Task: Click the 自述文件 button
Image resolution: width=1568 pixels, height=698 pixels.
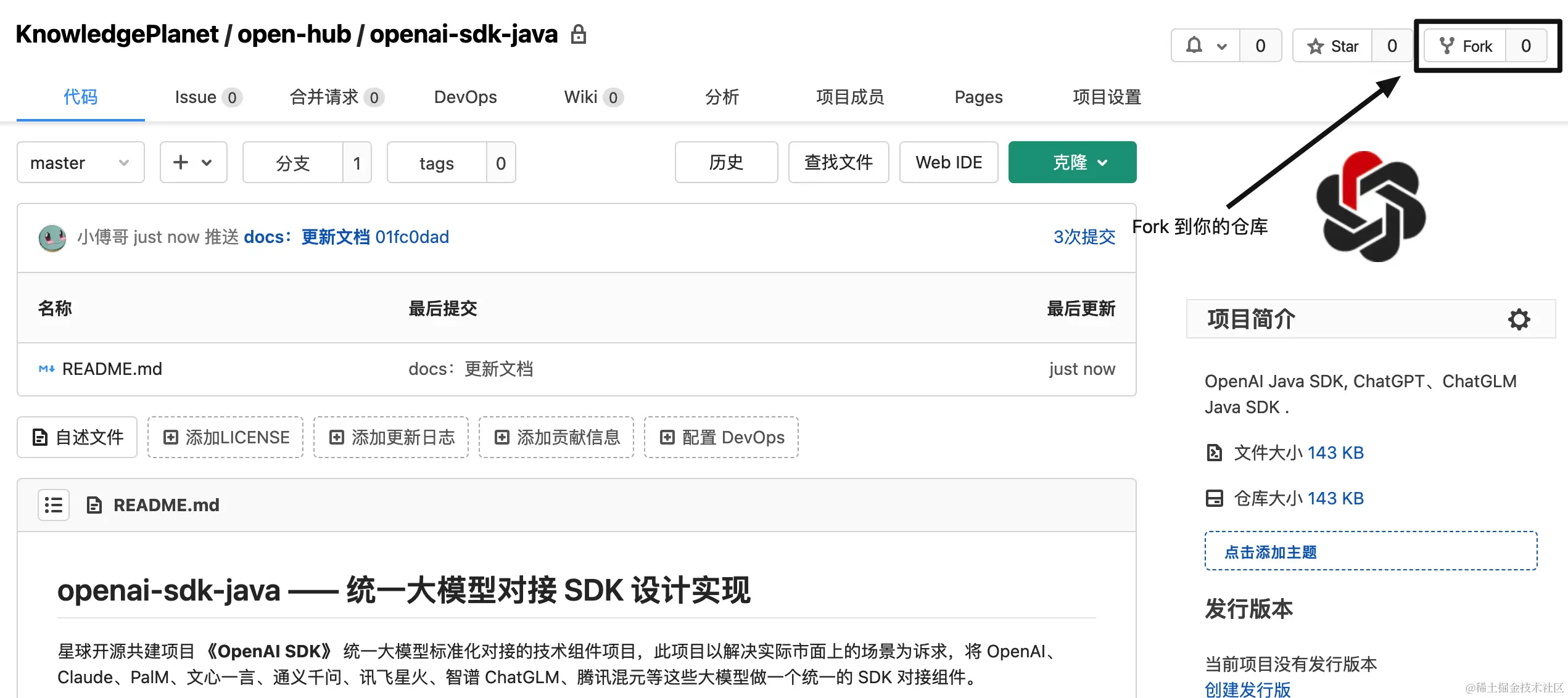Action: [x=77, y=437]
